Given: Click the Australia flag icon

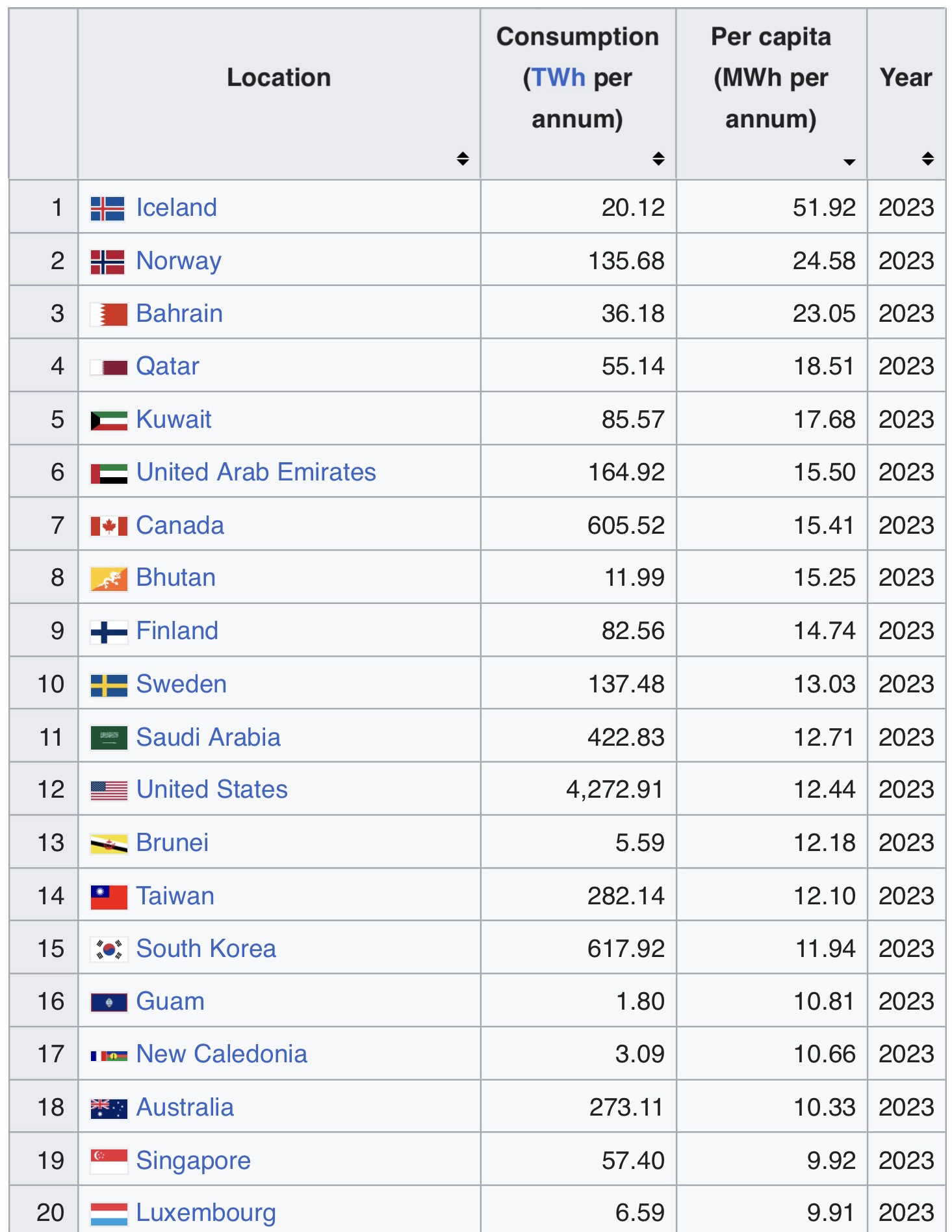Looking at the screenshot, I should pyautogui.click(x=108, y=1108).
